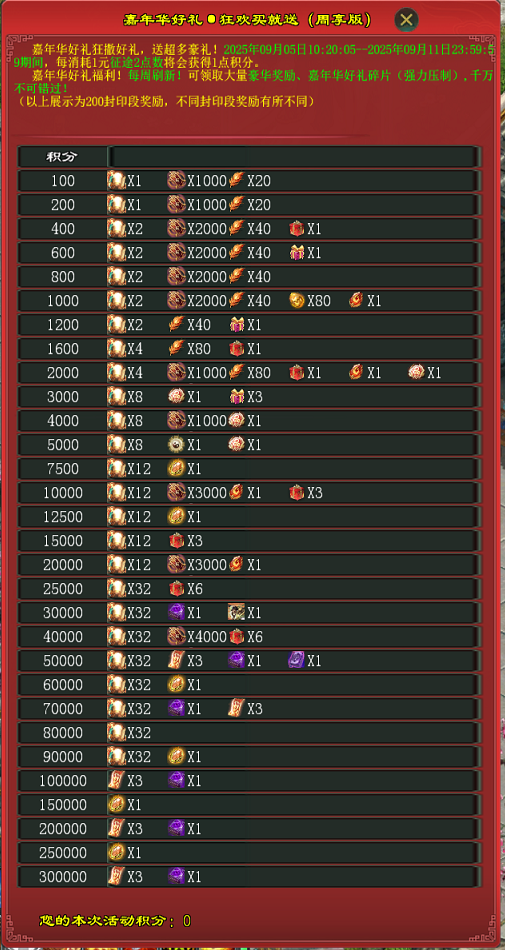The height and width of the screenshot is (950, 505).
Task: Click the 积分 column header
Action: (62, 157)
